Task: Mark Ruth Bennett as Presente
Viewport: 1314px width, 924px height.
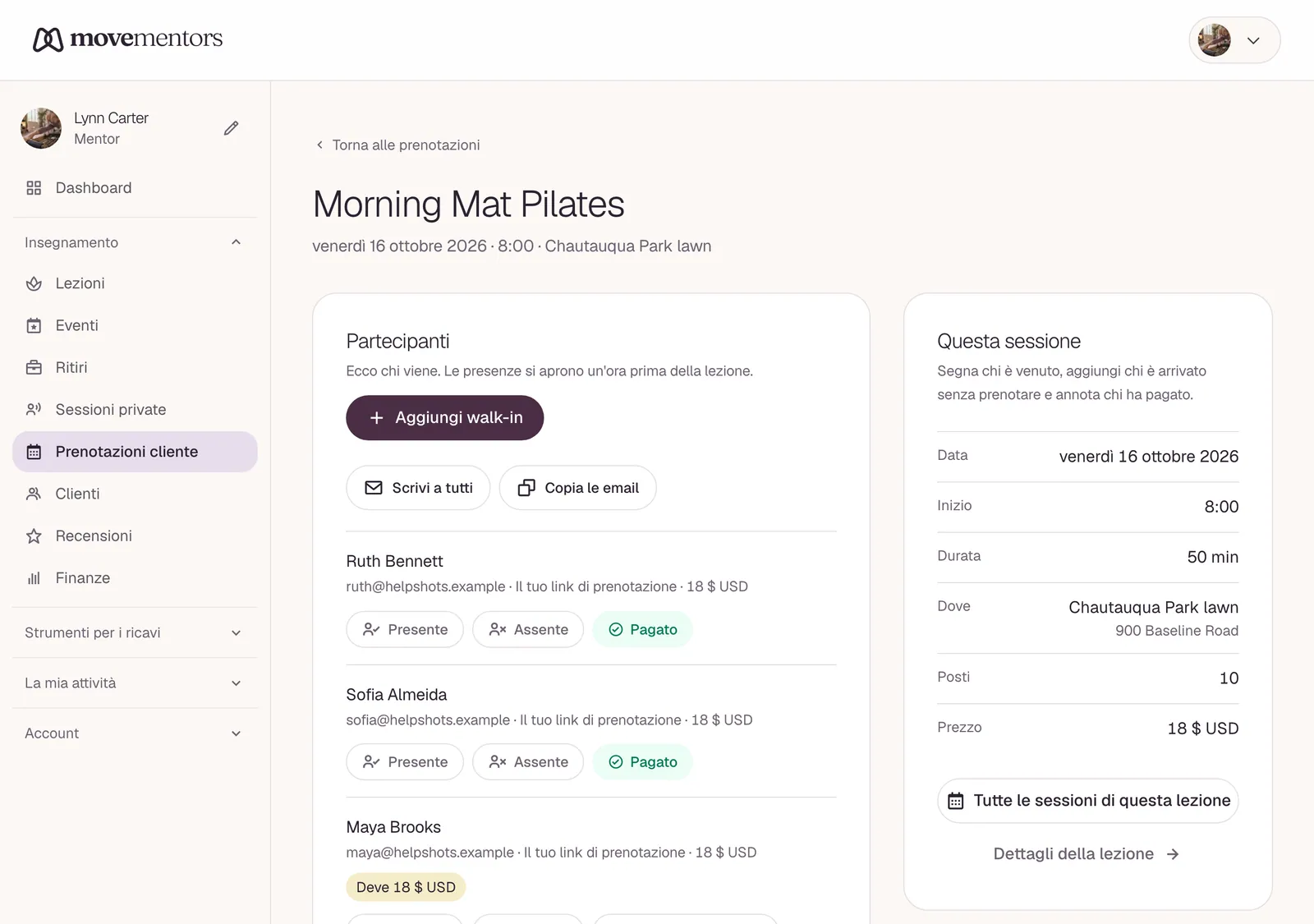Action: point(405,630)
